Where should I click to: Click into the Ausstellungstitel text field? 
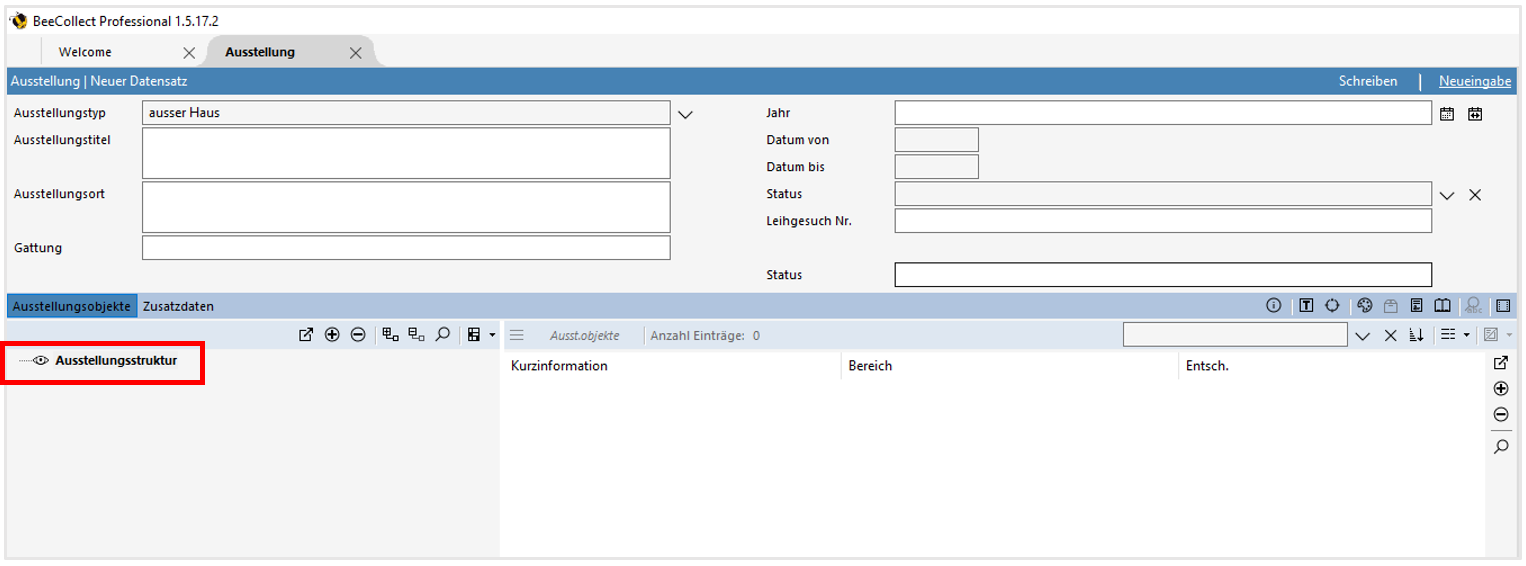pyautogui.click(x=406, y=153)
